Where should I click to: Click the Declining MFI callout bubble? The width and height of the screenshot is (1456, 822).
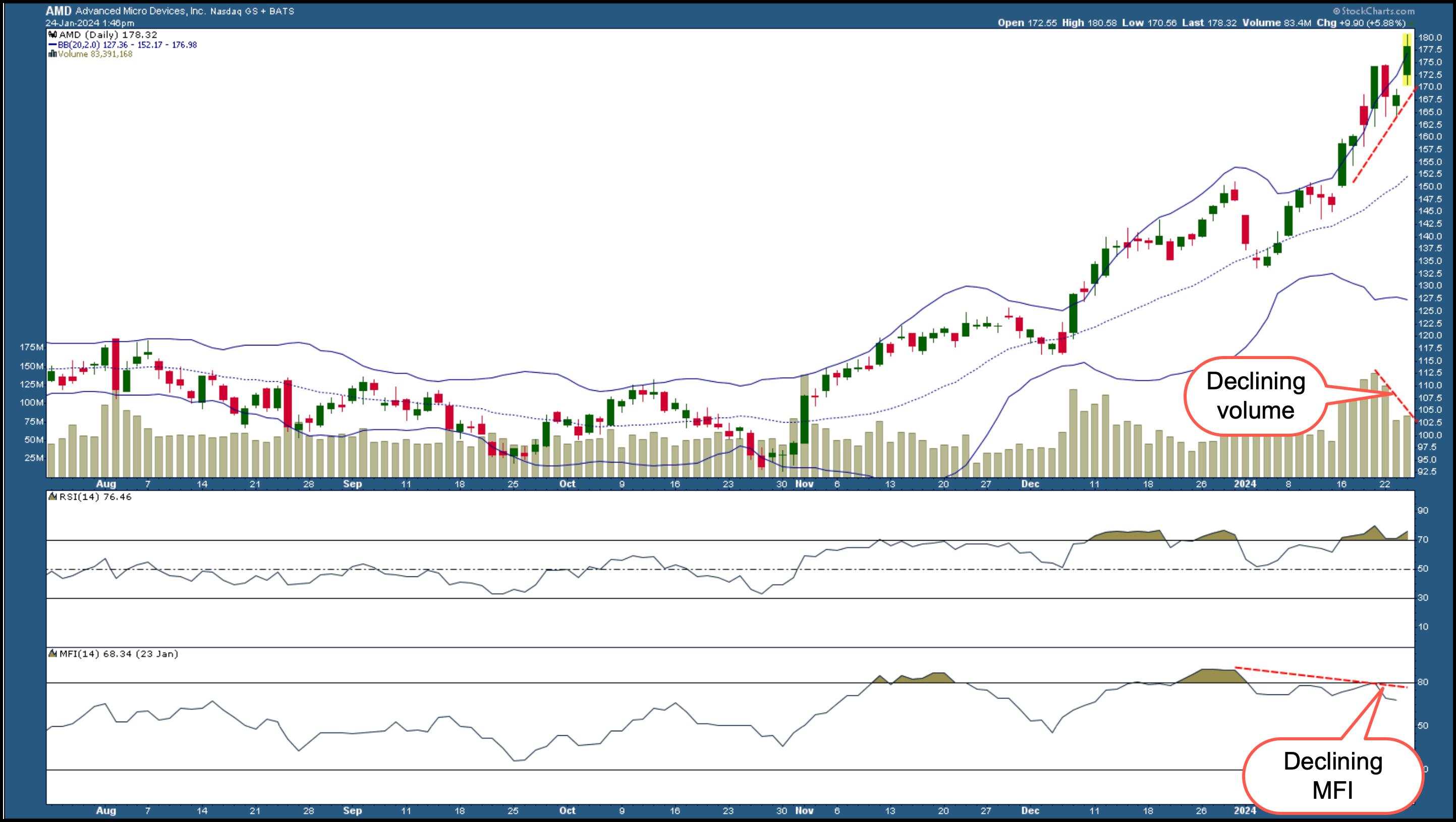point(1332,776)
